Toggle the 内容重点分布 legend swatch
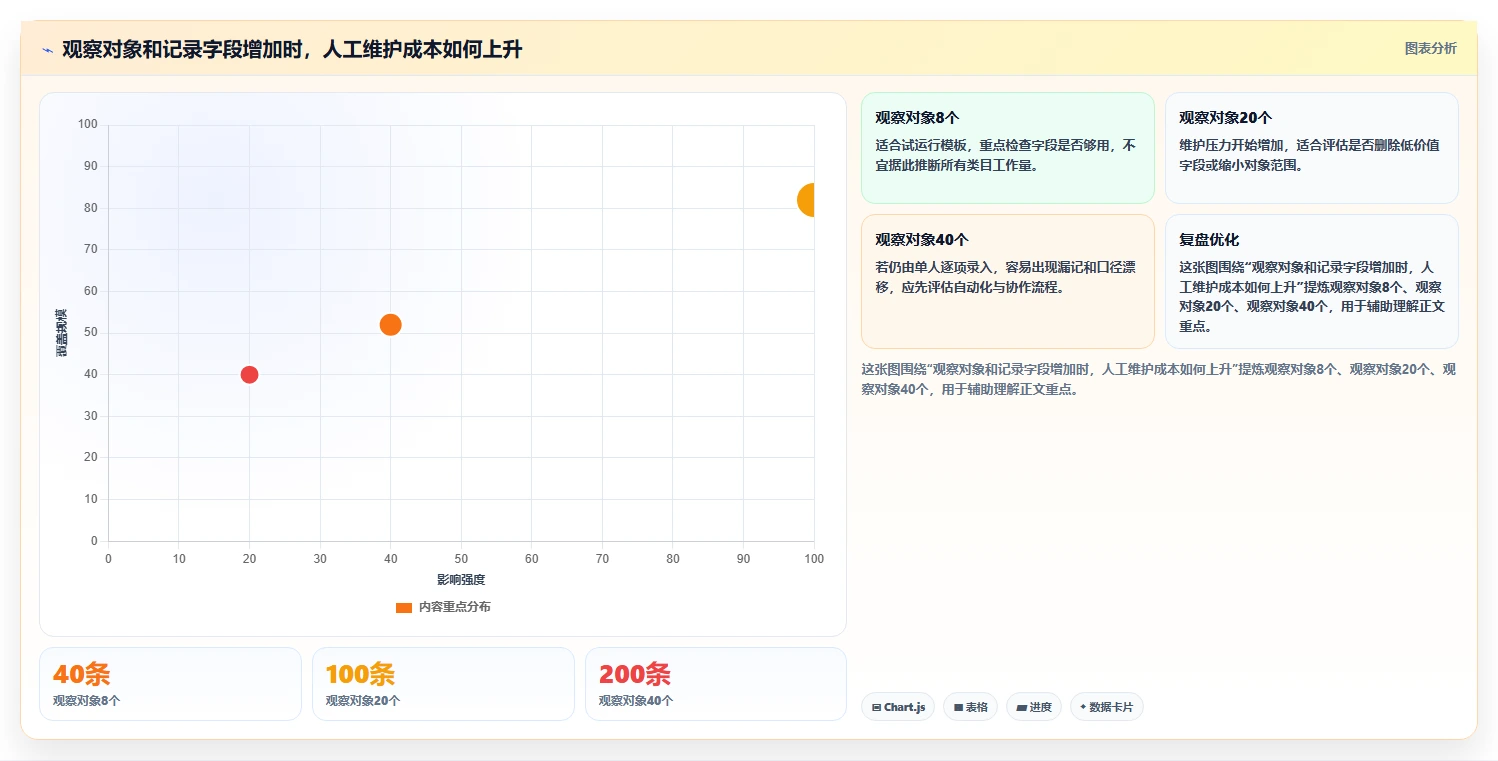1498x761 pixels. click(x=404, y=607)
